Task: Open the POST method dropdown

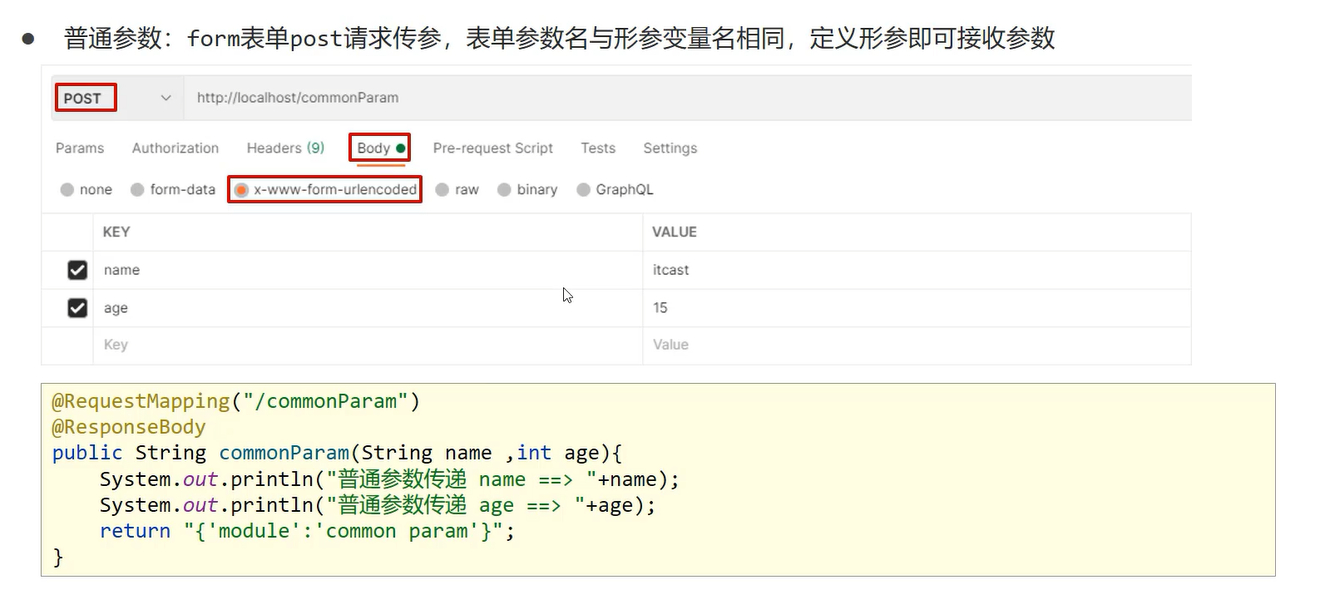Action: (115, 98)
